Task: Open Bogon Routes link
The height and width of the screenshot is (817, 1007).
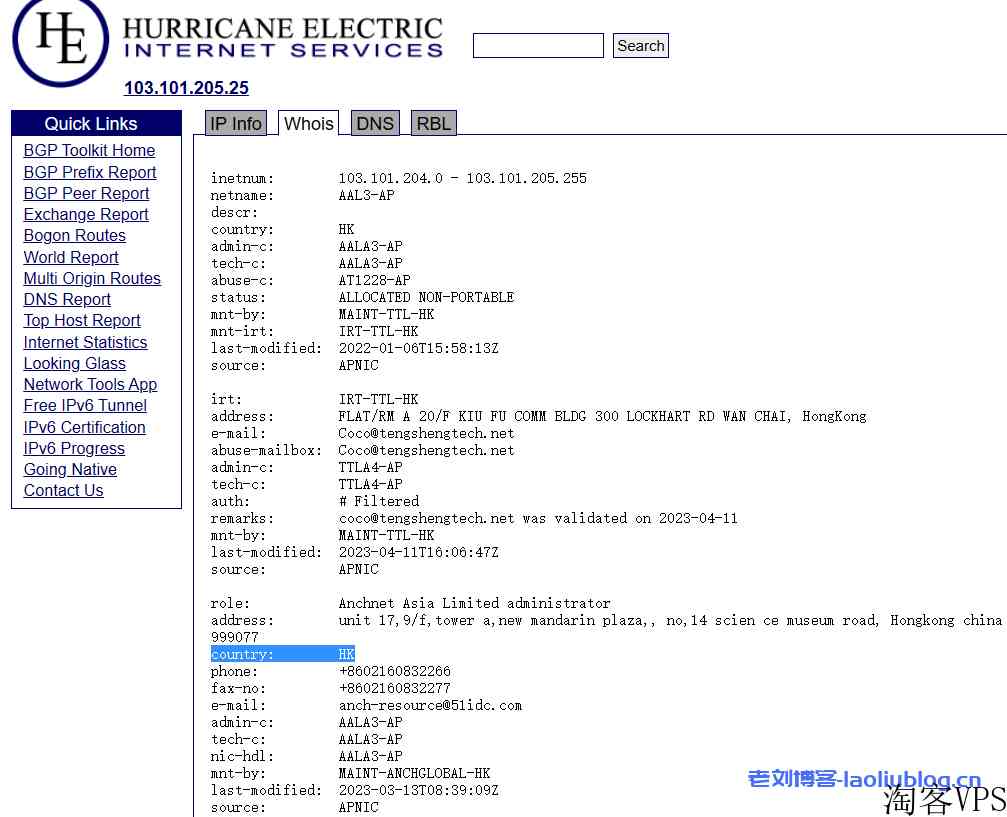Action: click(74, 236)
